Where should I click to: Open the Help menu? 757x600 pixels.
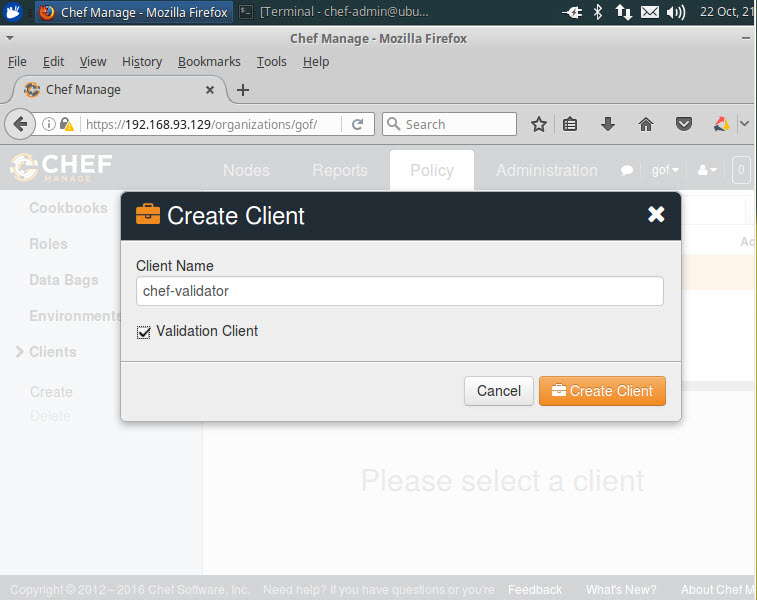pyautogui.click(x=316, y=62)
